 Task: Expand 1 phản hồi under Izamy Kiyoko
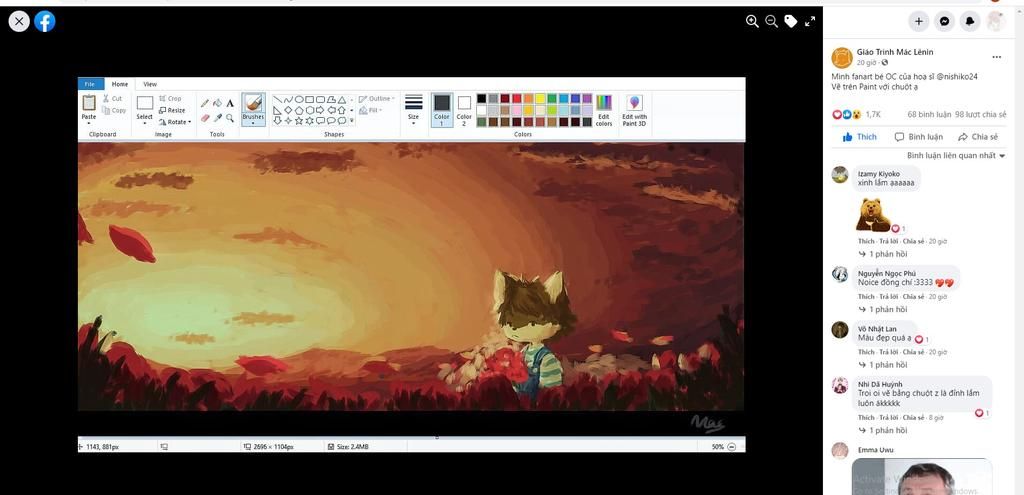pyautogui.click(x=883, y=253)
